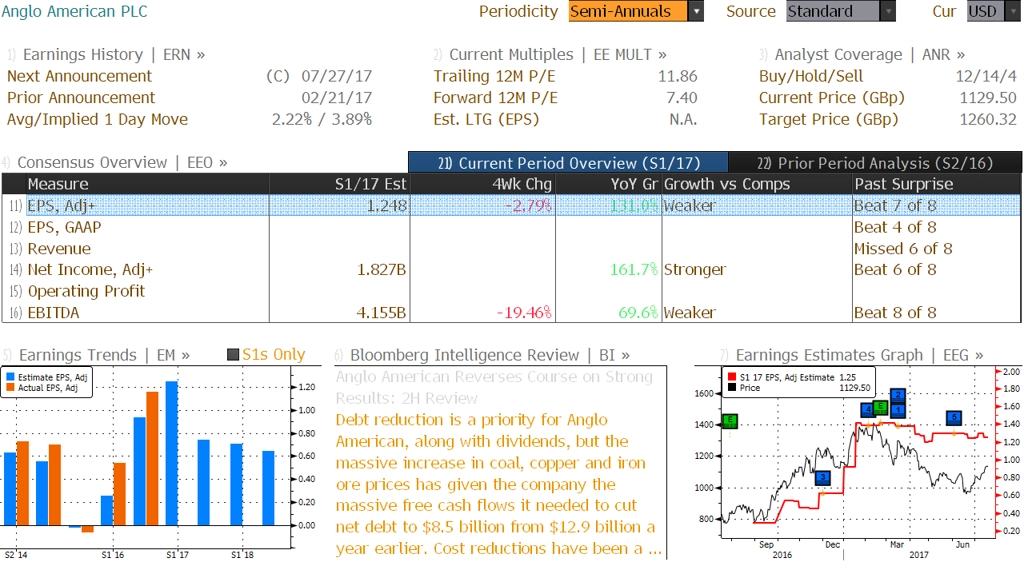Select the EPS, Adj+ measure row
Viewport: 1024px width, 562px height.
pyautogui.click(x=511, y=206)
